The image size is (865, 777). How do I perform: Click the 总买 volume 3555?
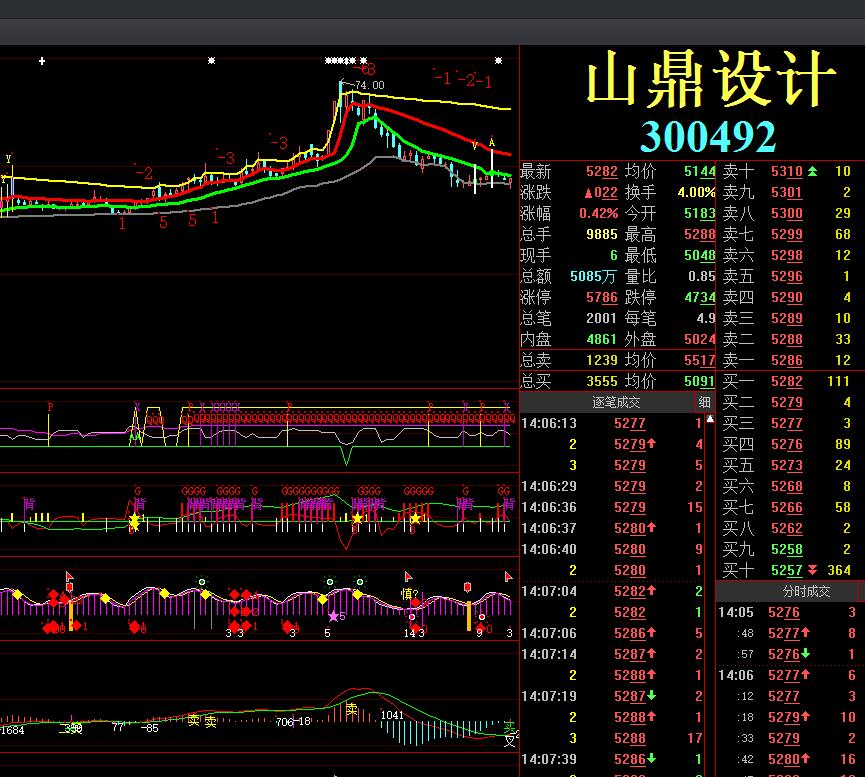pos(601,381)
